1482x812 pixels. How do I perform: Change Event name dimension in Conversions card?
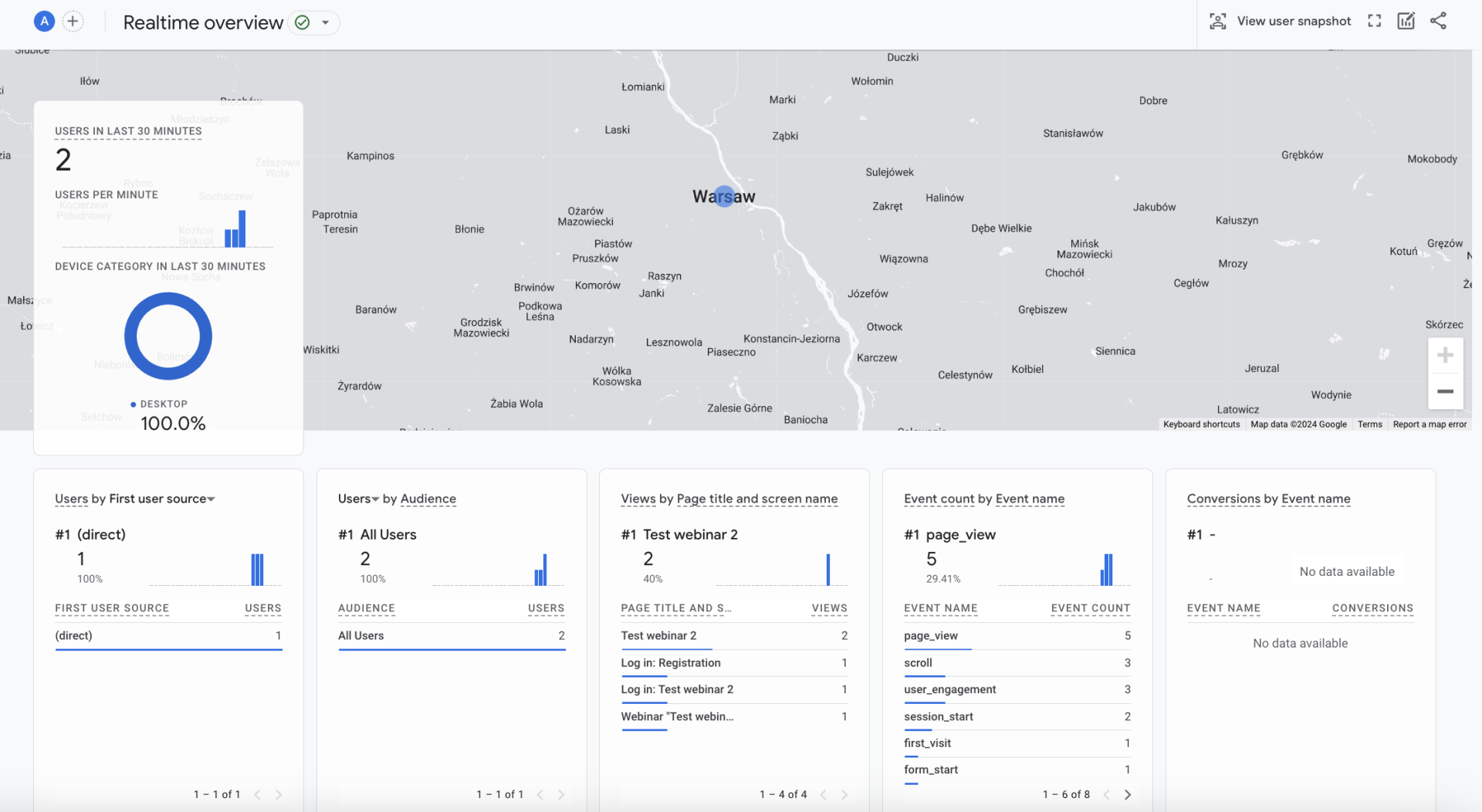click(1316, 499)
